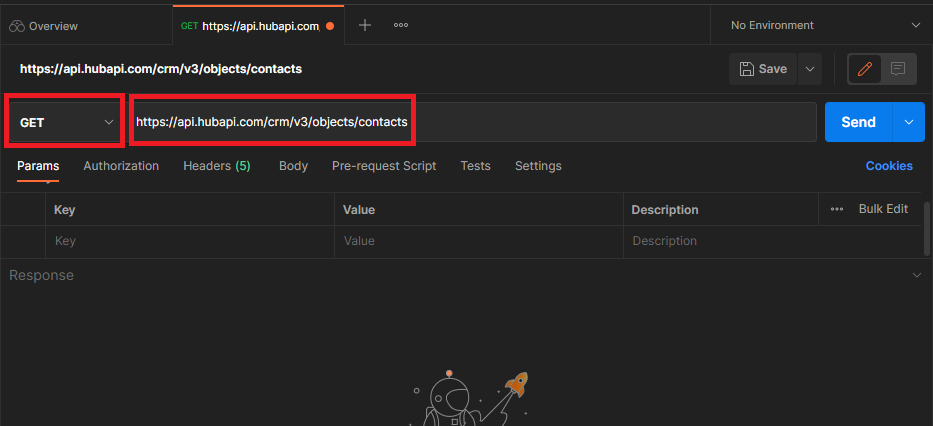Image resolution: width=933 pixels, height=426 pixels.
Task: Send the request with Send button
Action: [x=858, y=122]
